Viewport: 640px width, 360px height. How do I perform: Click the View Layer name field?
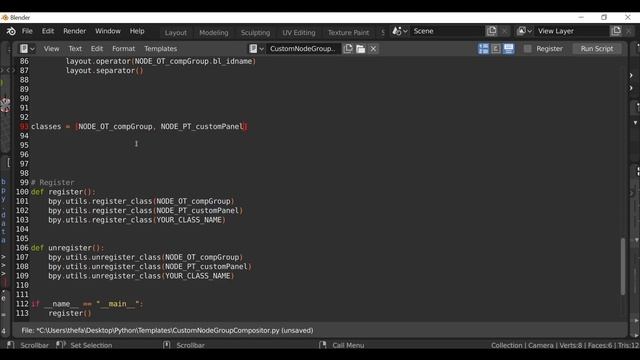coord(571,31)
